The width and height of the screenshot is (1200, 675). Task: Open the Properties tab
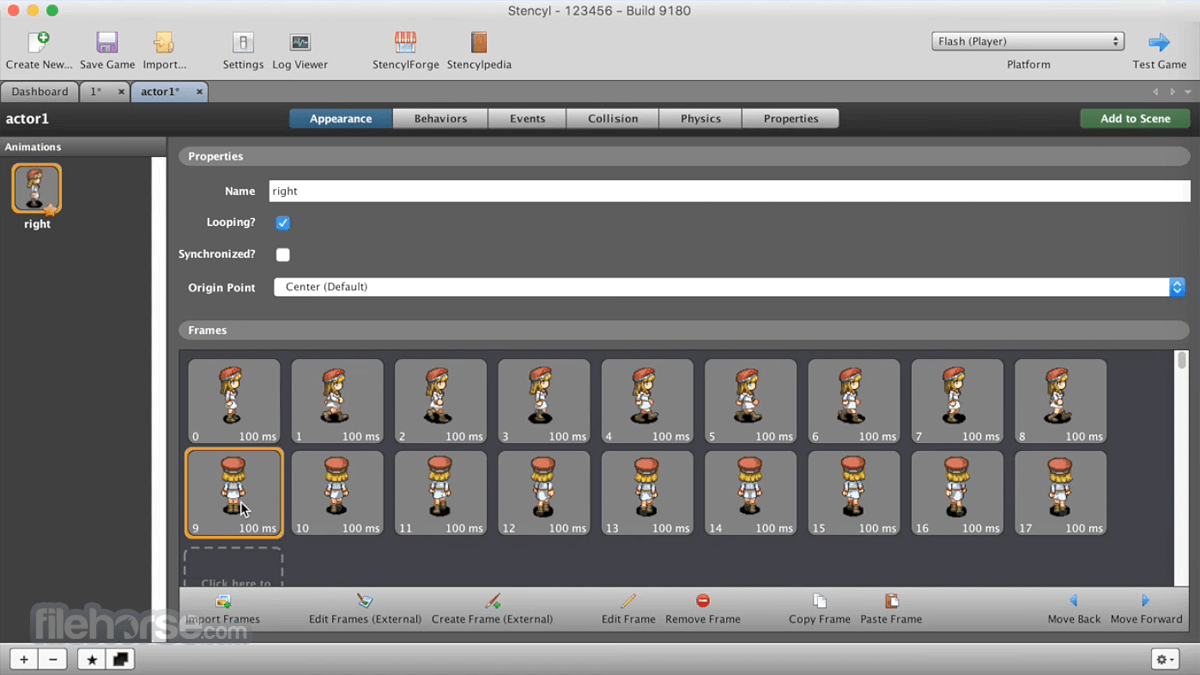[791, 119]
